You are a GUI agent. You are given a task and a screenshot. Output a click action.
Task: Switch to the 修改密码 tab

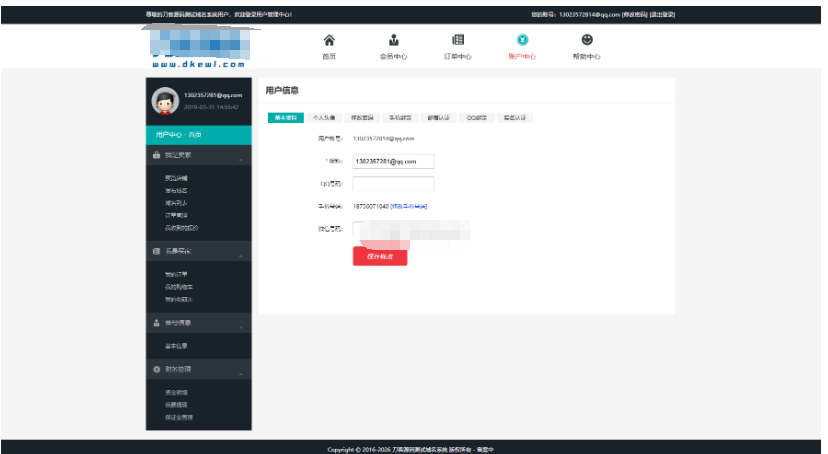pos(362,118)
